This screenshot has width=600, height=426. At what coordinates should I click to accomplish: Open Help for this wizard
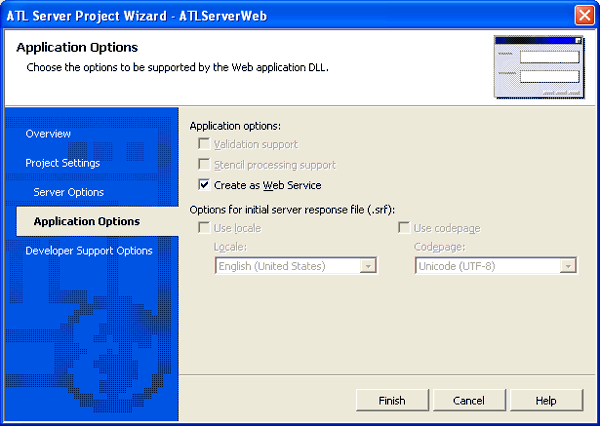(546, 400)
